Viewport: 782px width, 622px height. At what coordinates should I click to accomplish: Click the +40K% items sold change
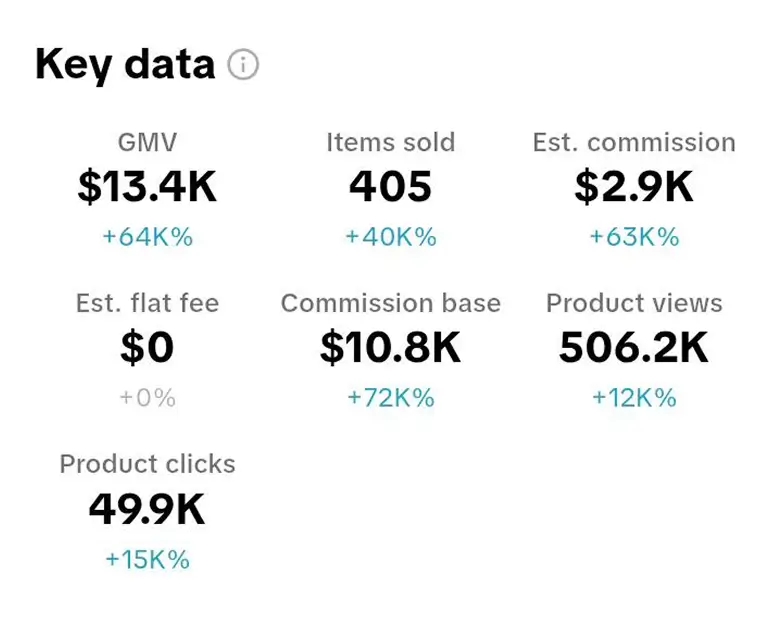tap(390, 237)
